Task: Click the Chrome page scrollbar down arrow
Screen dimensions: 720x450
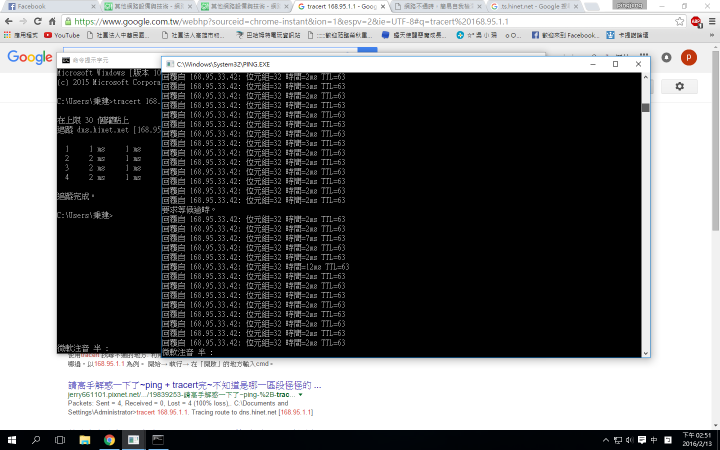Action: pyautogui.click(x=716, y=425)
